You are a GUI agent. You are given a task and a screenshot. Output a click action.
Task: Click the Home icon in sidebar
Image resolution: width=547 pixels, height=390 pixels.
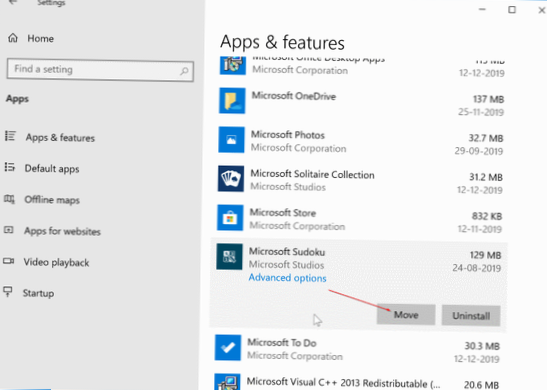[13, 38]
